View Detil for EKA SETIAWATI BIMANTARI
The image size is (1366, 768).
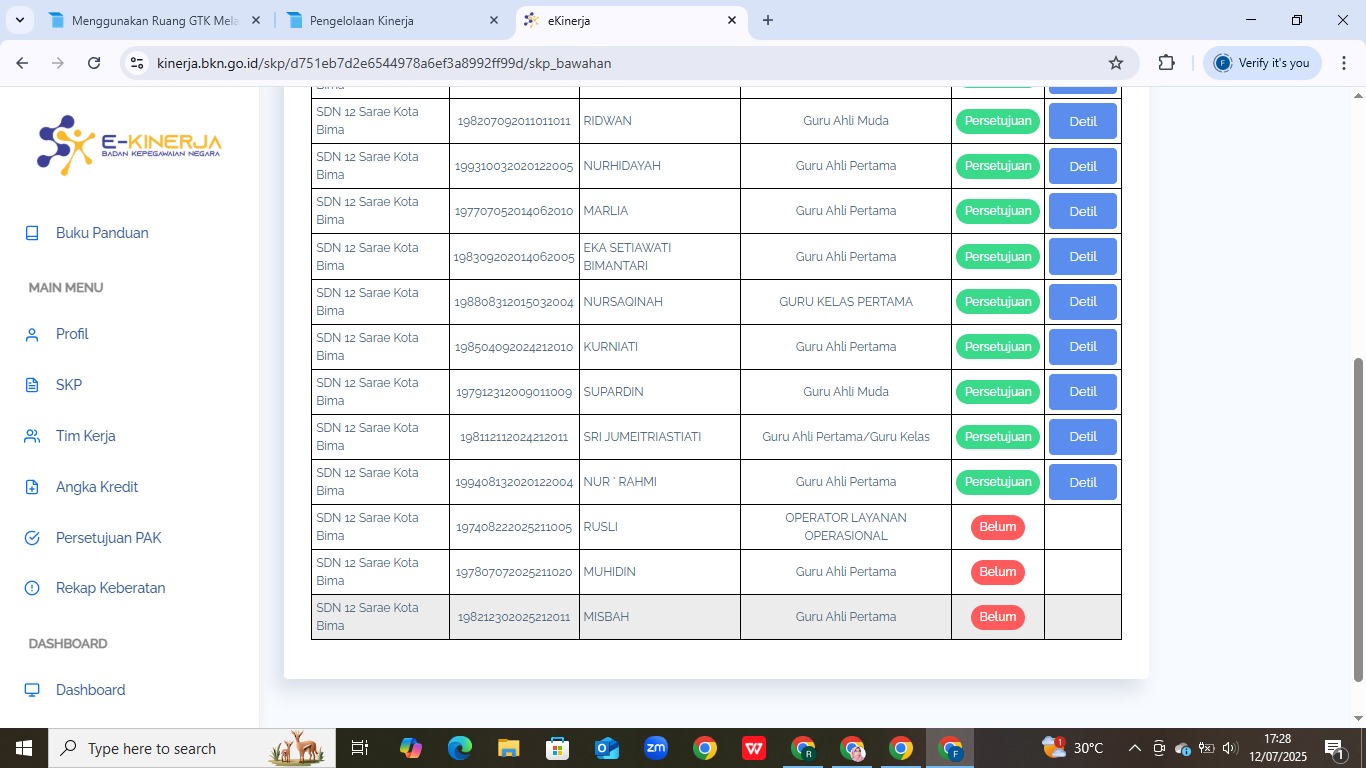coord(1083,256)
